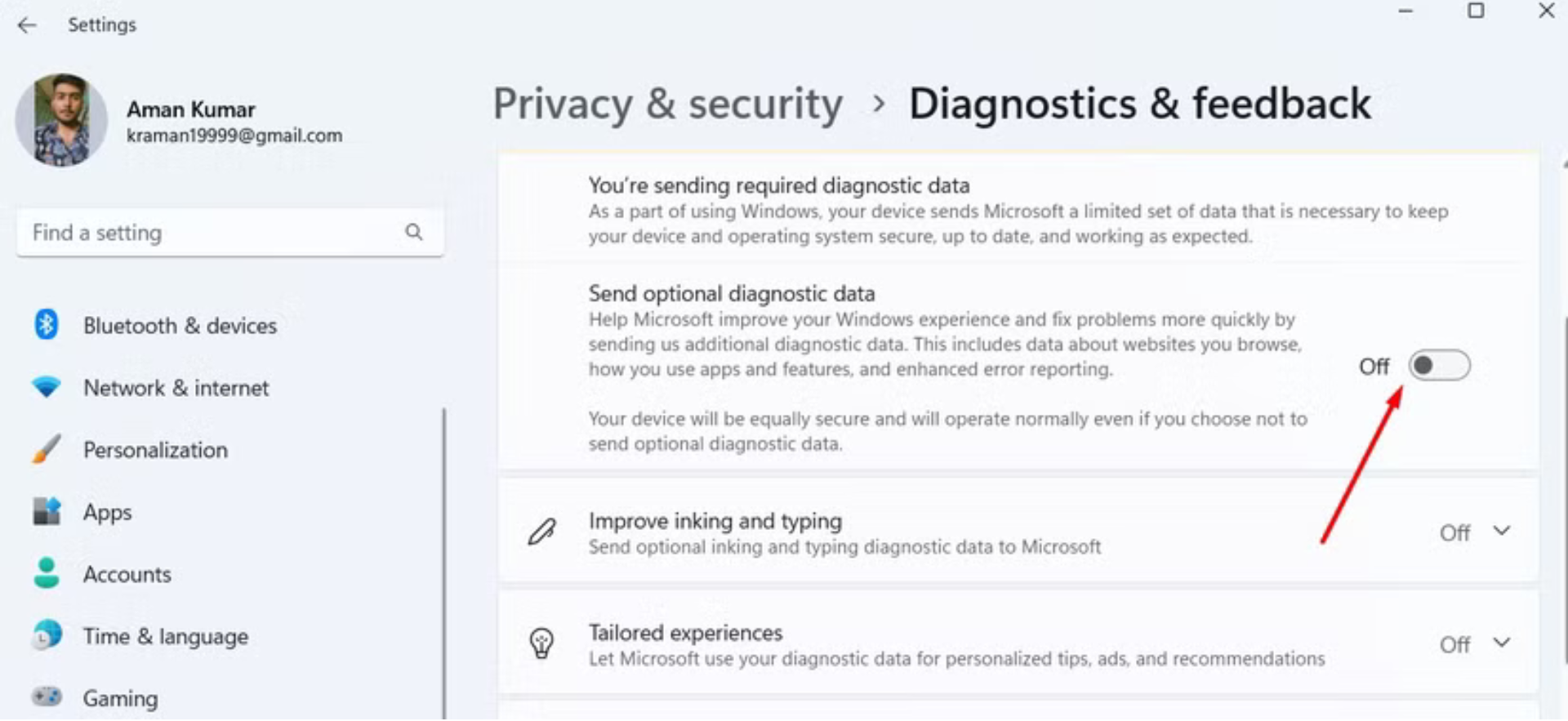
Task: Open Gaming via the controller icon
Action: click(x=47, y=697)
